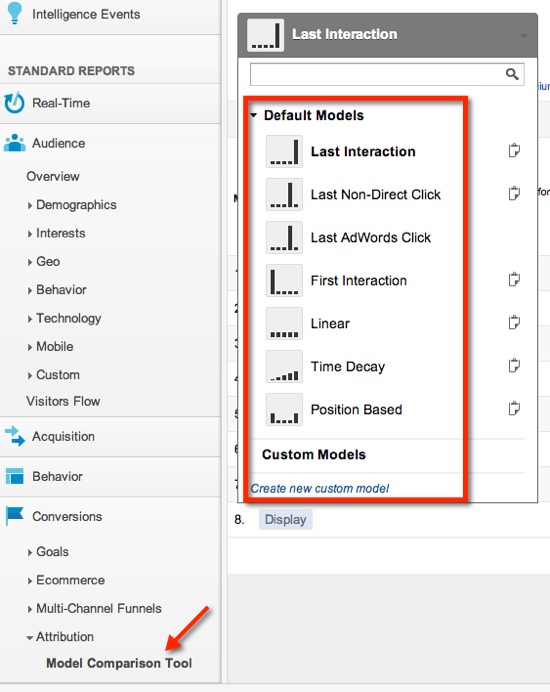Screen dimensions: 550x692
Task: Open the Last Interaction model dropdown header
Action: click(x=388, y=35)
